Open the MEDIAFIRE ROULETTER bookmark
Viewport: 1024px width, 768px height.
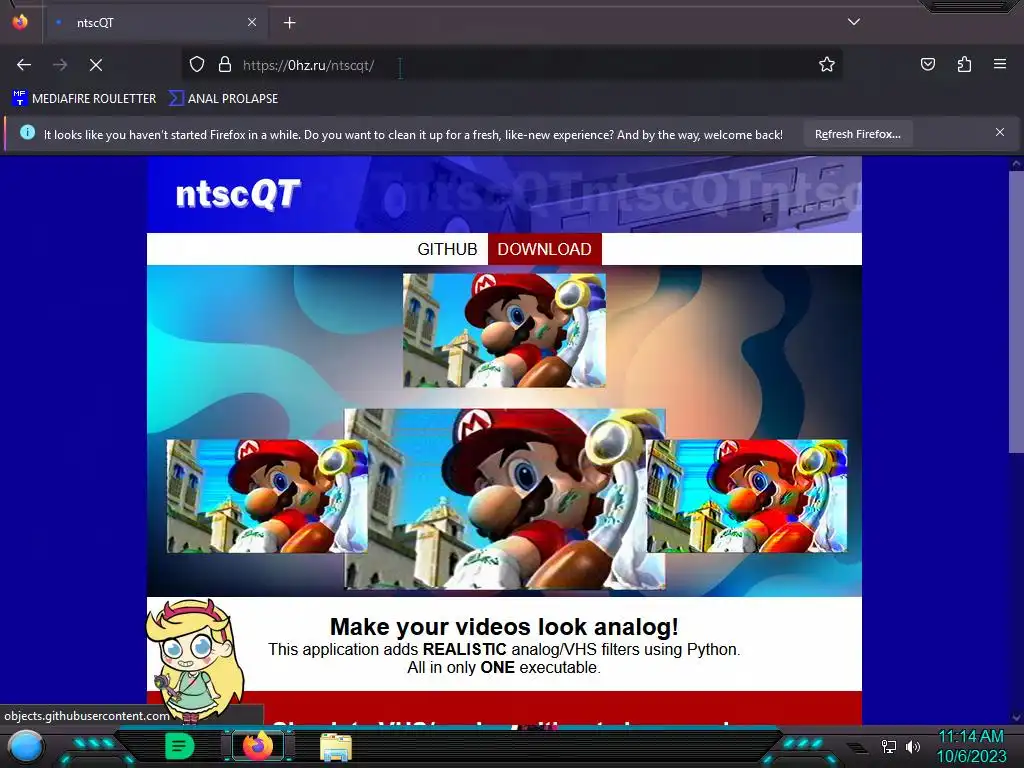pos(84,99)
